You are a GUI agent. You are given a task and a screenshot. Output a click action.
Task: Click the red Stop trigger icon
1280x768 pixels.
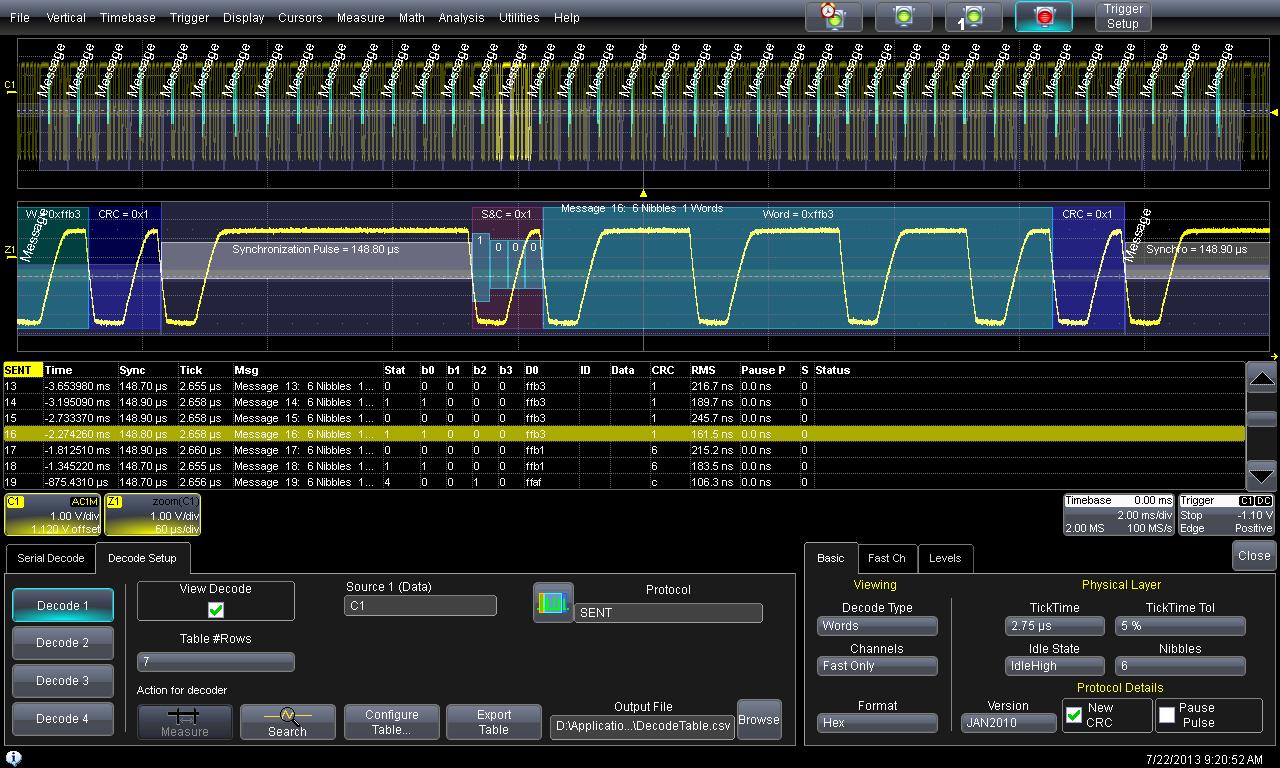[1043, 16]
